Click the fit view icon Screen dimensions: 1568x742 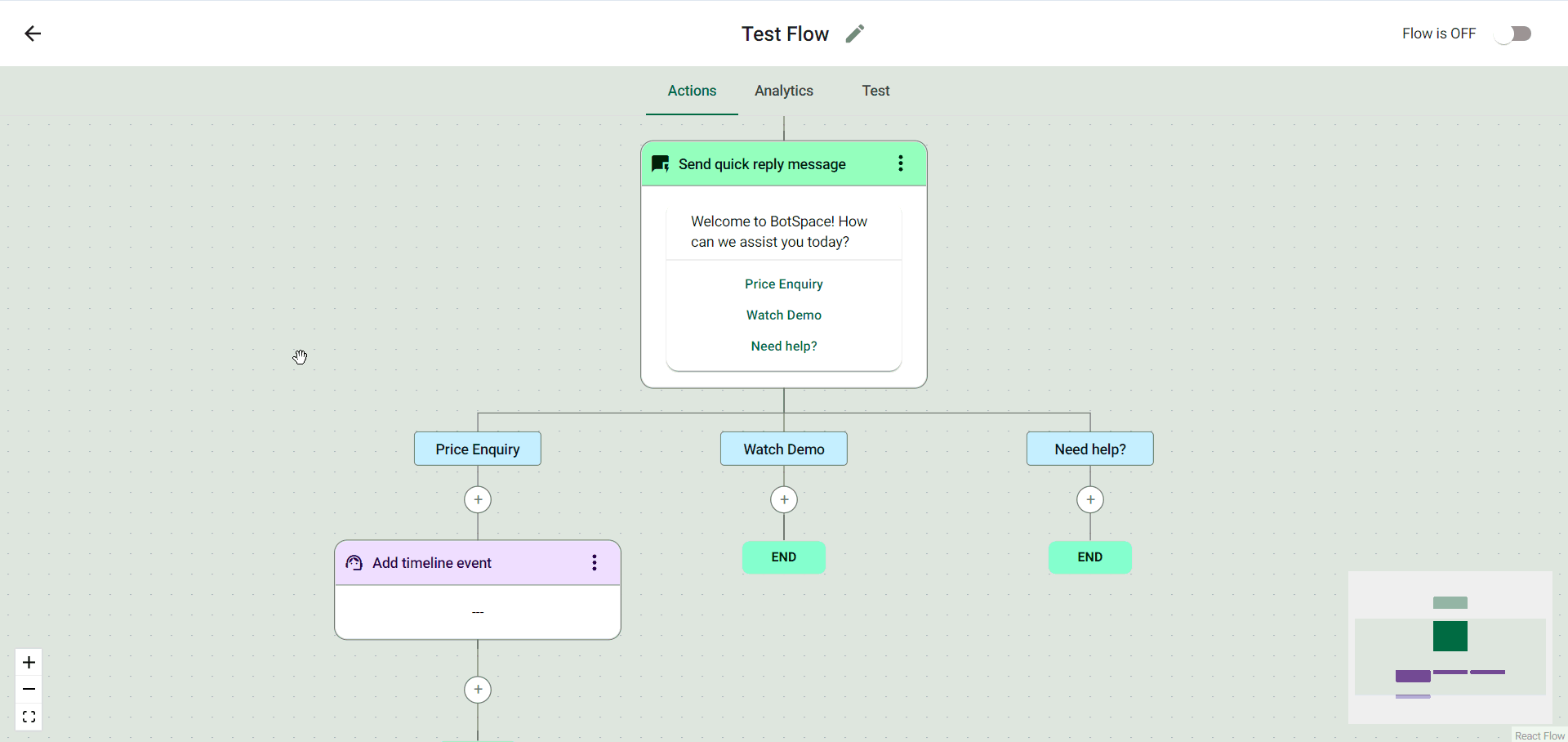(29, 717)
